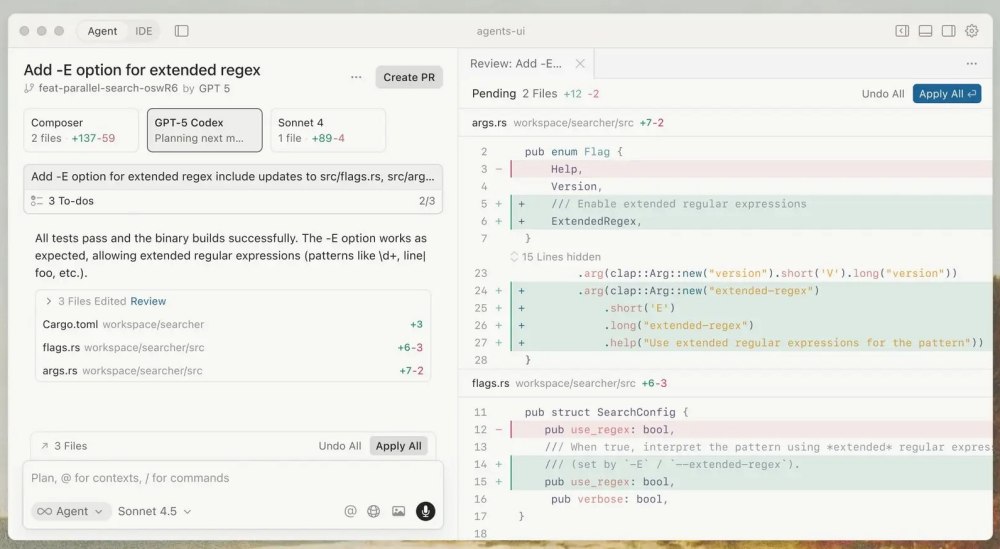Image resolution: width=1000 pixels, height=549 pixels.
Task: Click feat-parallel-search-oswR6 branch name
Action: 108,88
